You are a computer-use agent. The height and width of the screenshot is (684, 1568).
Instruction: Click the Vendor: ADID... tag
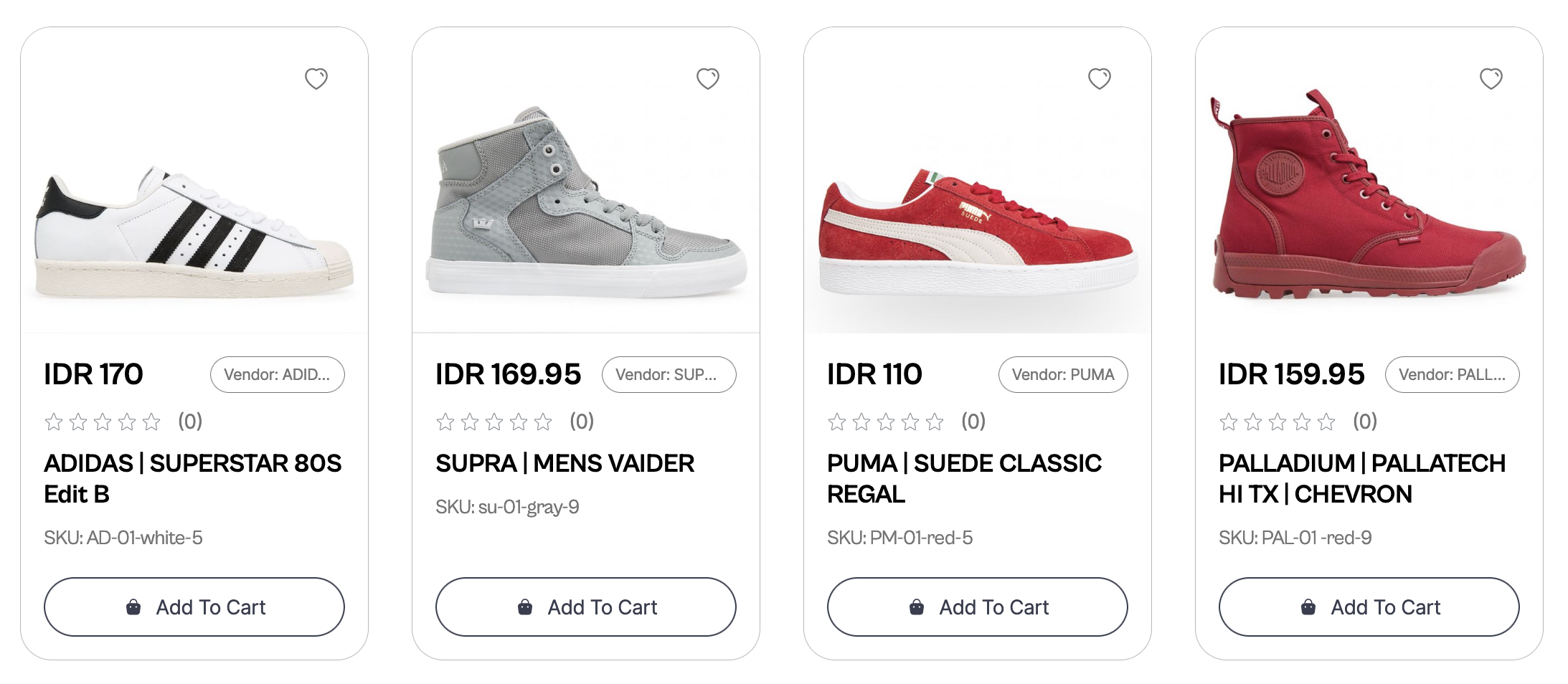pyautogui.click(x=277, y=374)
